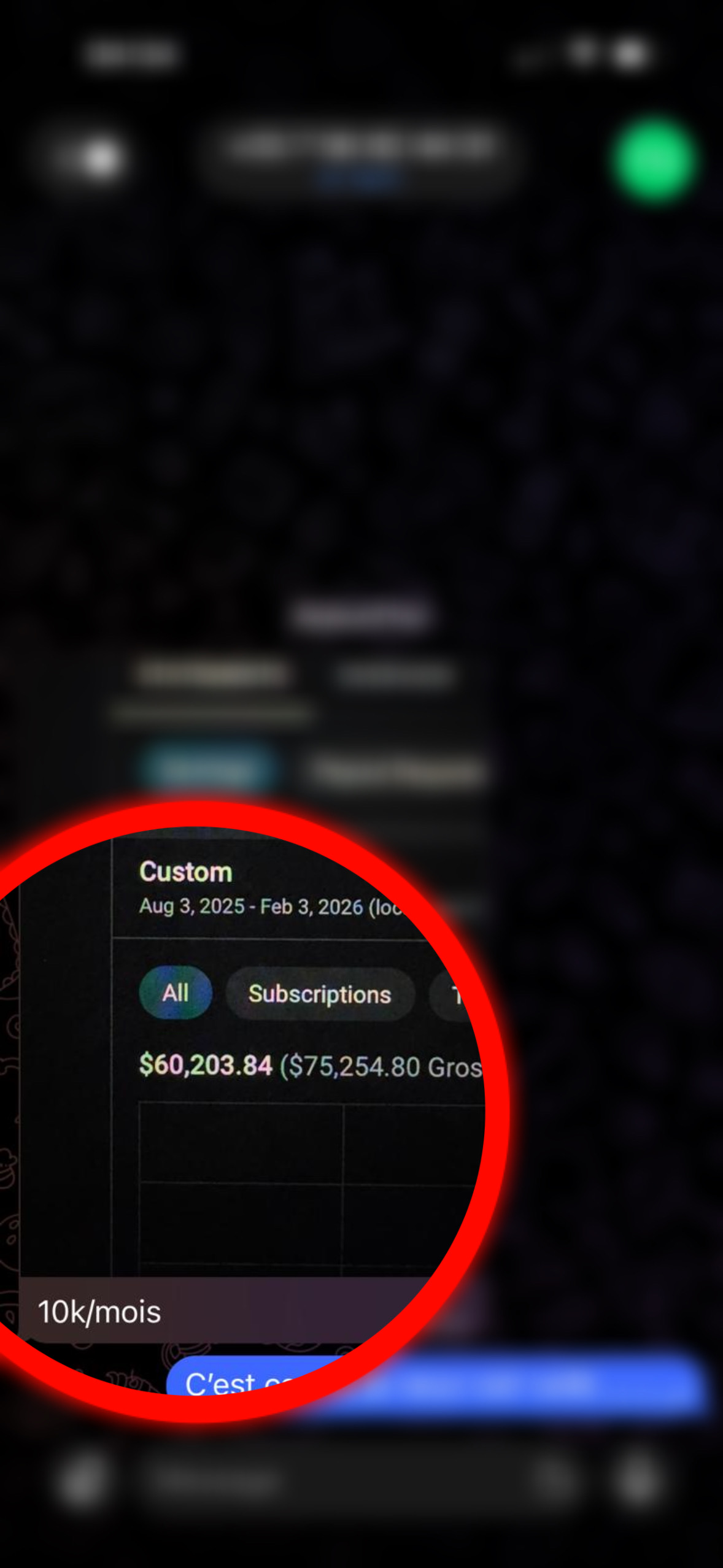Expand the Aug 3, 2025 - Feb 3, 2026 range

point(270,907)
